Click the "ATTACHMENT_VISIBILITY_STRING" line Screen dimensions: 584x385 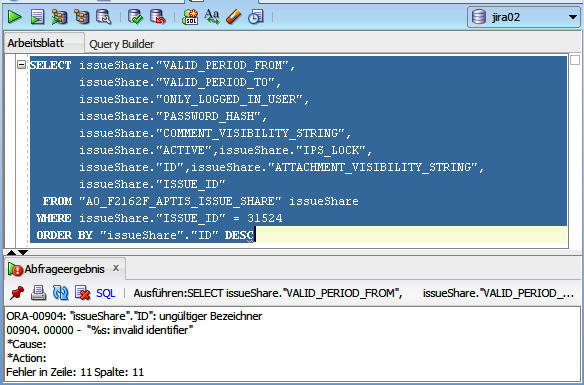click(x=282, y=168)
